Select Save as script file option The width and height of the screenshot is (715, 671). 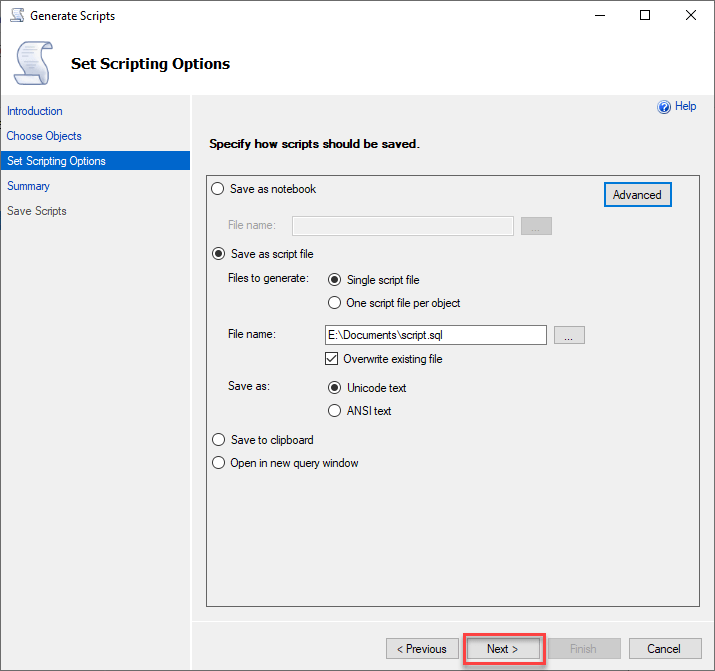(x=218, y=253)
